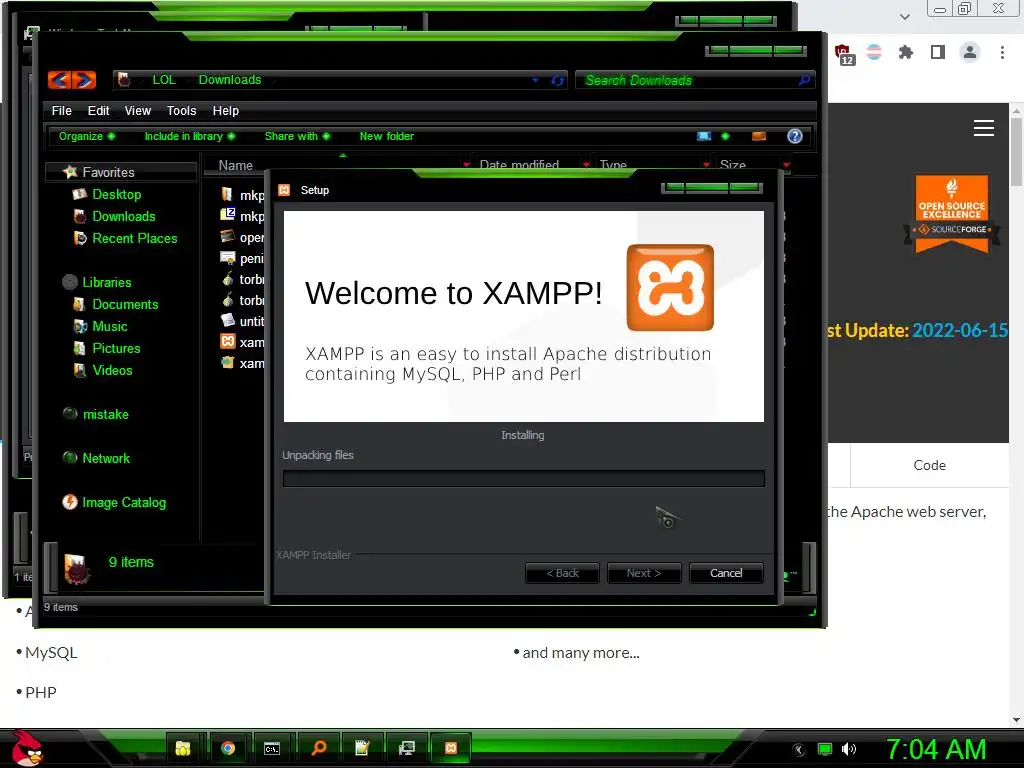
Task: Click the XAMPP icon in Setup title bar
Action: pos(284,190)
